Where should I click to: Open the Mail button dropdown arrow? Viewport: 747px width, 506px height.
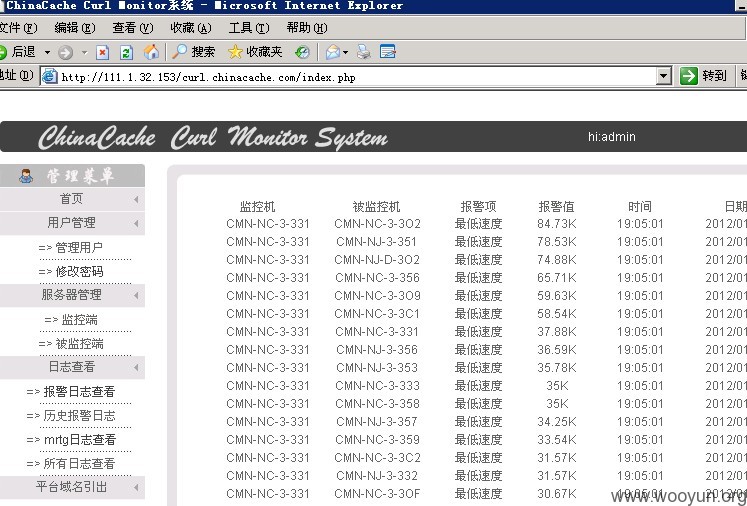click(x=345, y=52)
